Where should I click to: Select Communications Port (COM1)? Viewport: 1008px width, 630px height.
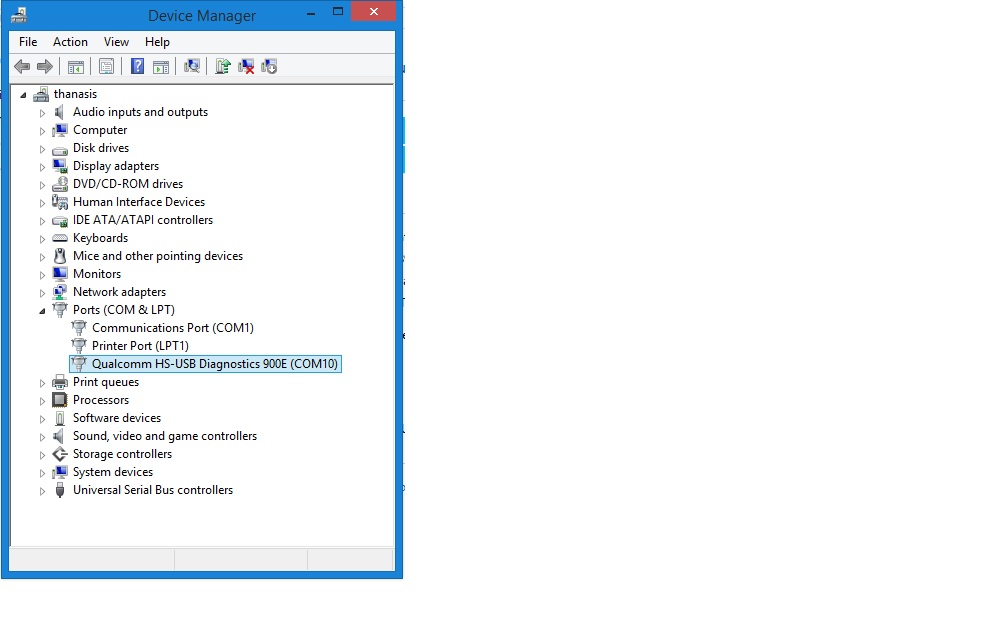pos(172,328)
